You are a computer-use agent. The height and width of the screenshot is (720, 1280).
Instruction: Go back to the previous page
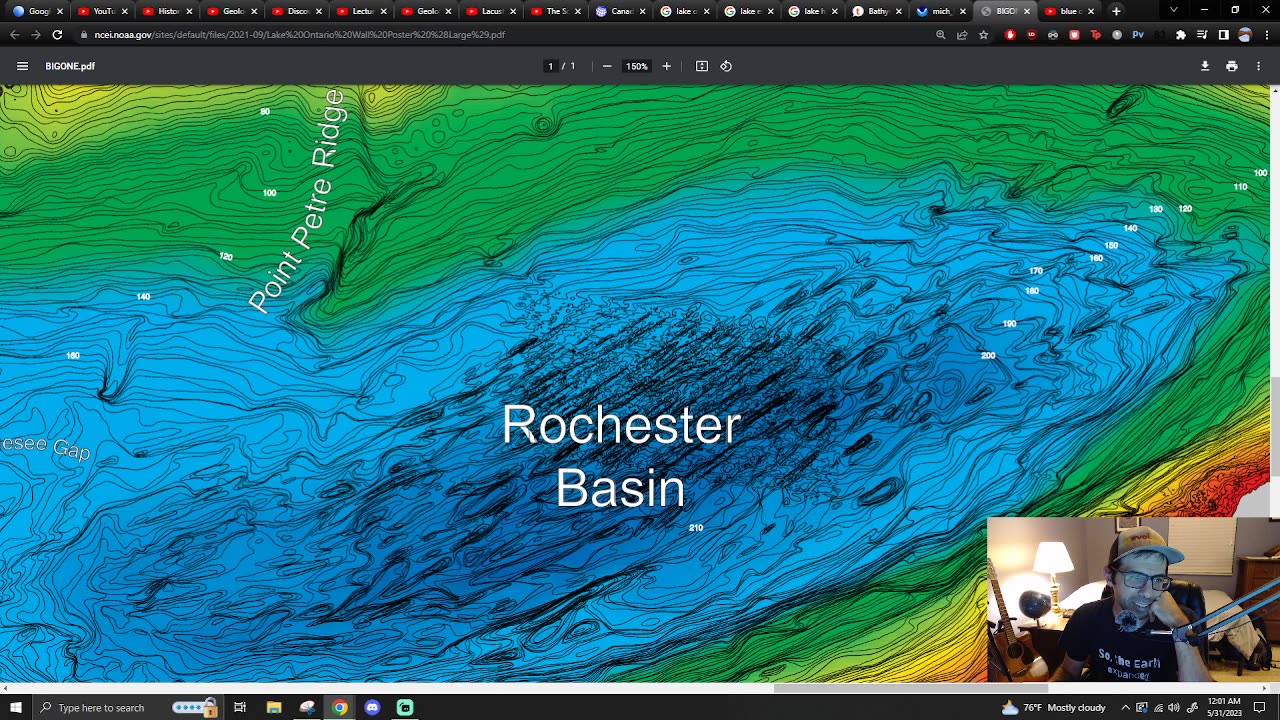(14, 34)
